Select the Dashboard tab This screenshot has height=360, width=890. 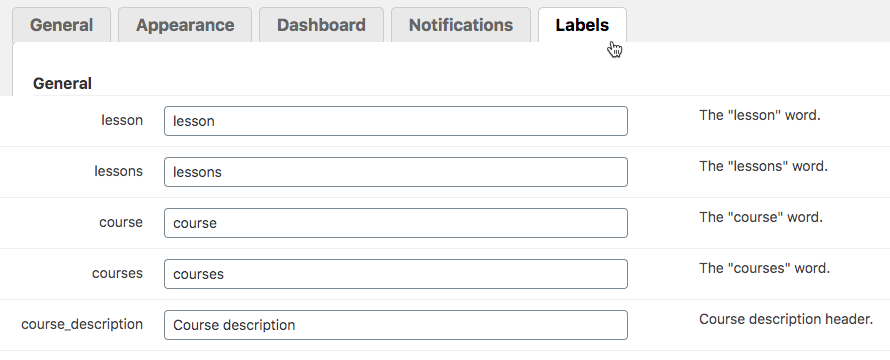(321, 25)
